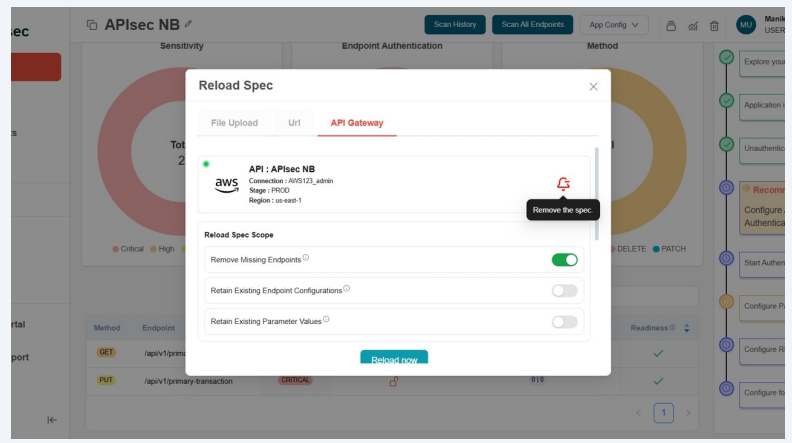Click the info icon beside Remove Missing Endpoints
This screenshot has height=443, width=792.
tap(306, 258)
